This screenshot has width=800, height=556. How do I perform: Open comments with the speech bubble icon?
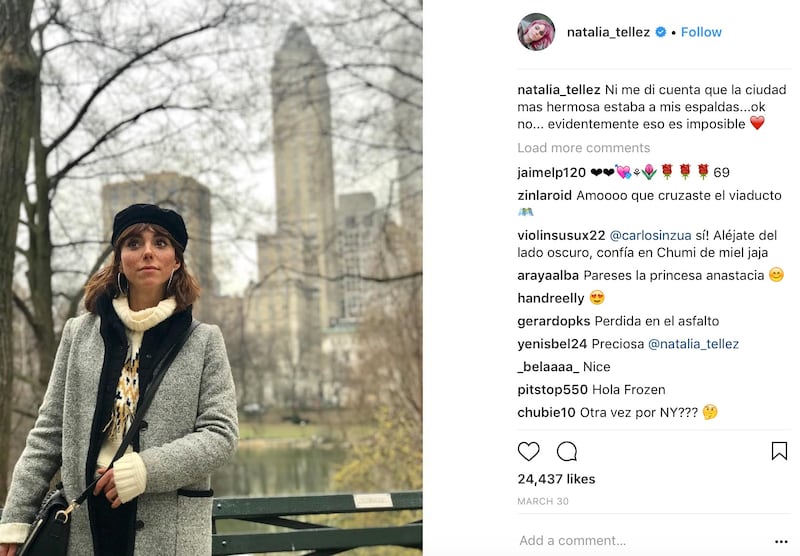click(567, 451)
